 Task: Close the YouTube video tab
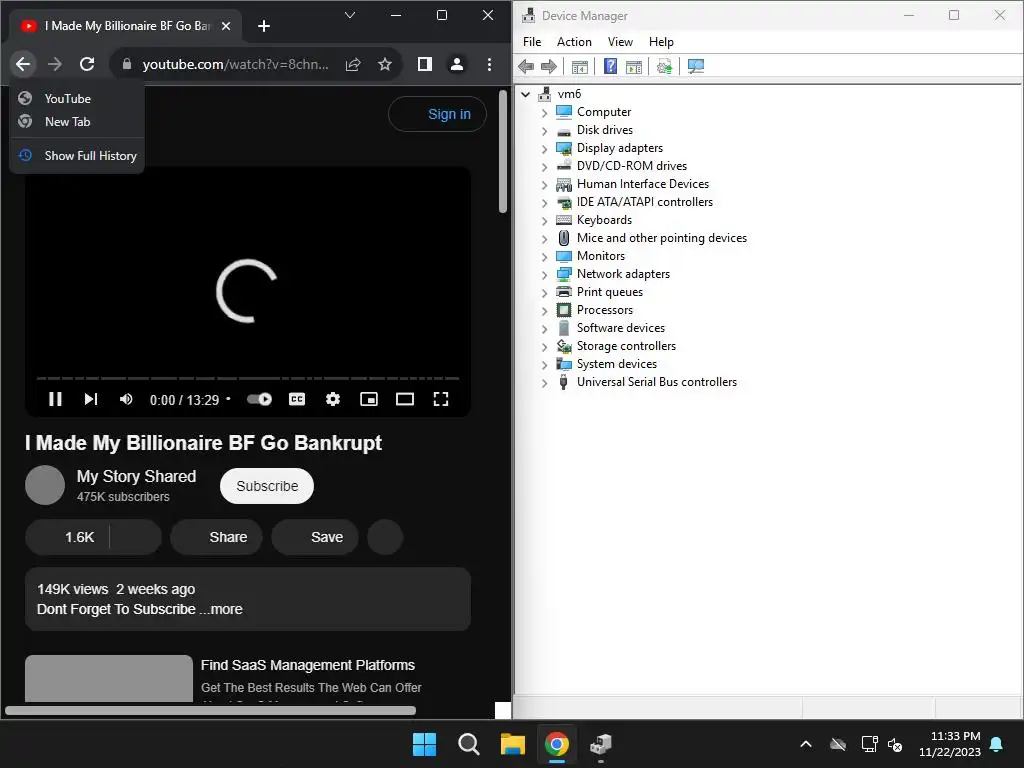(x=226, y=25)
